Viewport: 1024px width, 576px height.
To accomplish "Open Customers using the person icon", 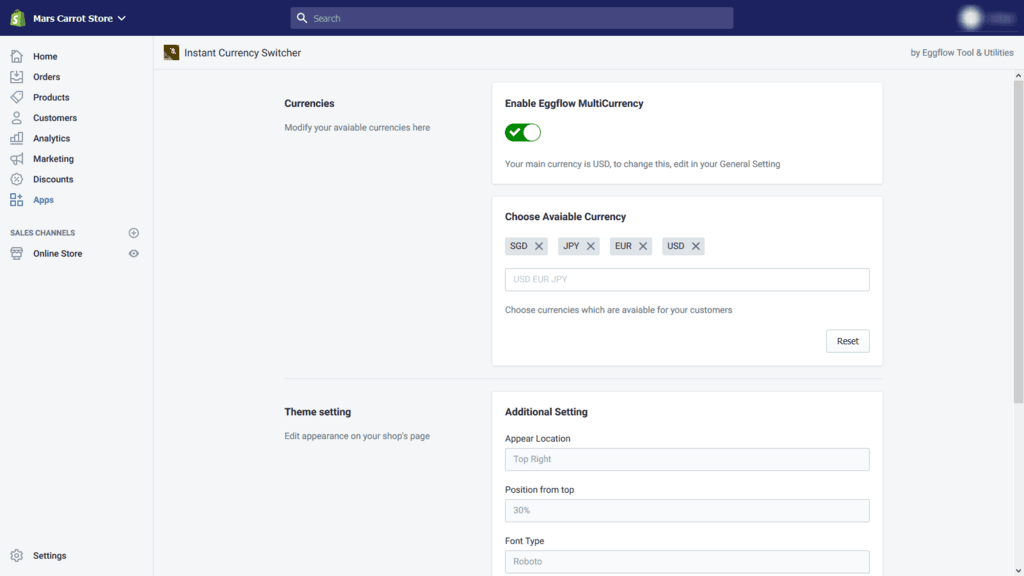I will click(16, 118).
